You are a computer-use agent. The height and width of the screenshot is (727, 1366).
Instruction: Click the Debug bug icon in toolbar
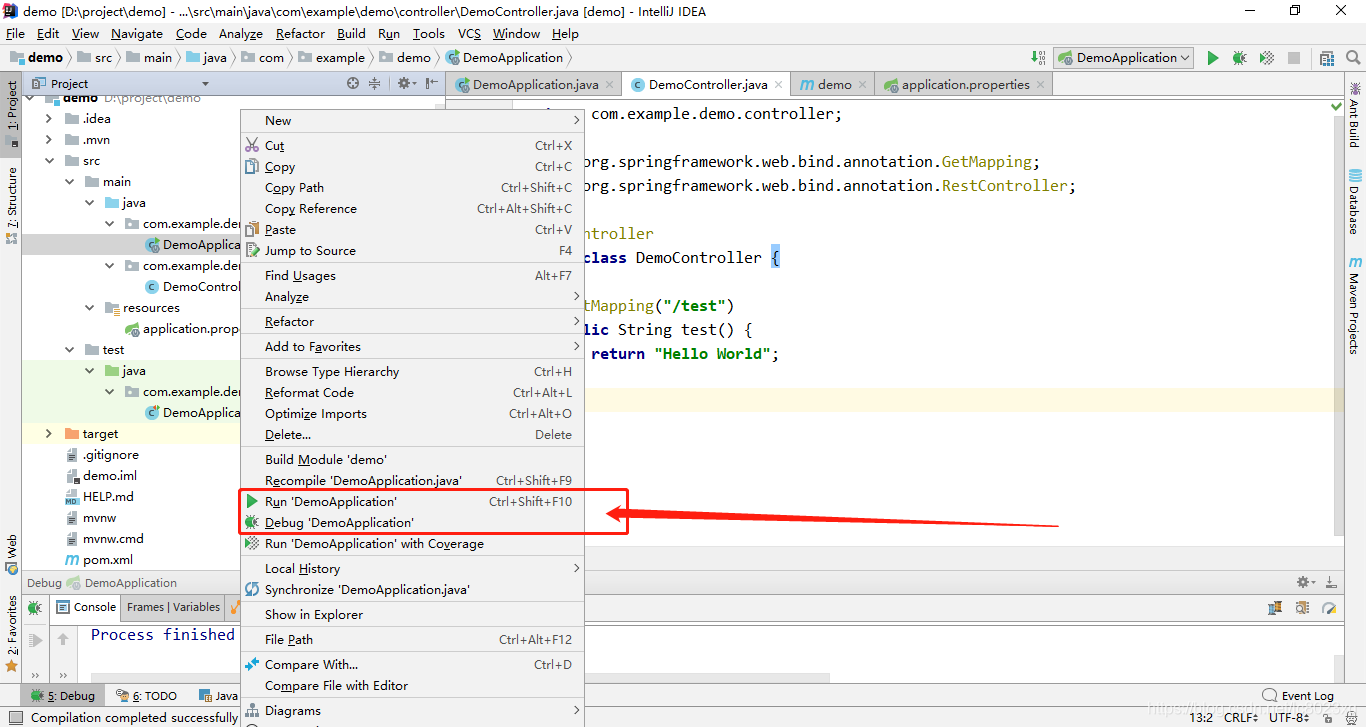[x=1240, y=58]
